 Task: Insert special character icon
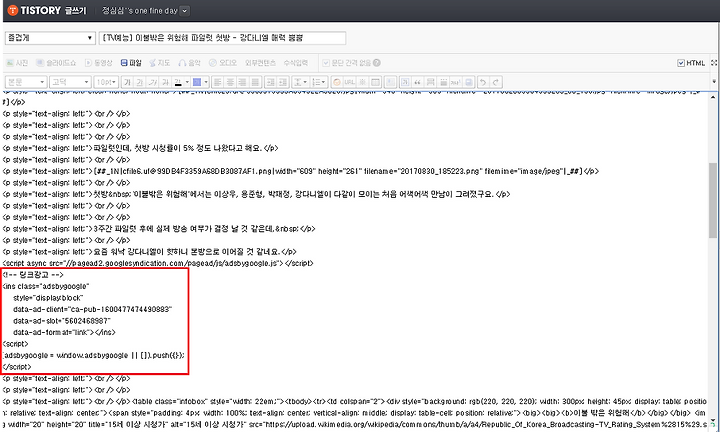click(363, 82)
